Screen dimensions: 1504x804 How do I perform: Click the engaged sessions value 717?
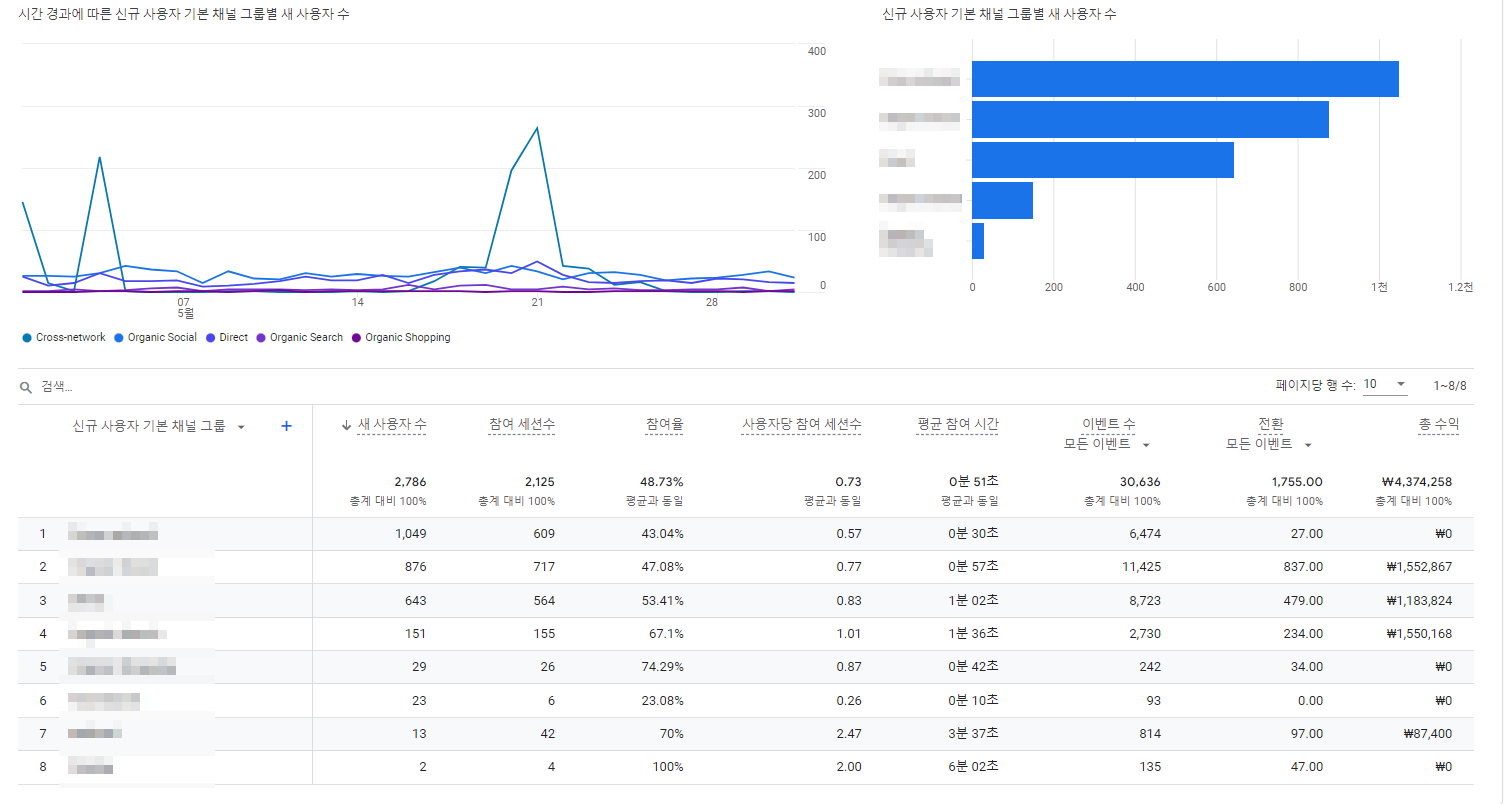point(544,567)
